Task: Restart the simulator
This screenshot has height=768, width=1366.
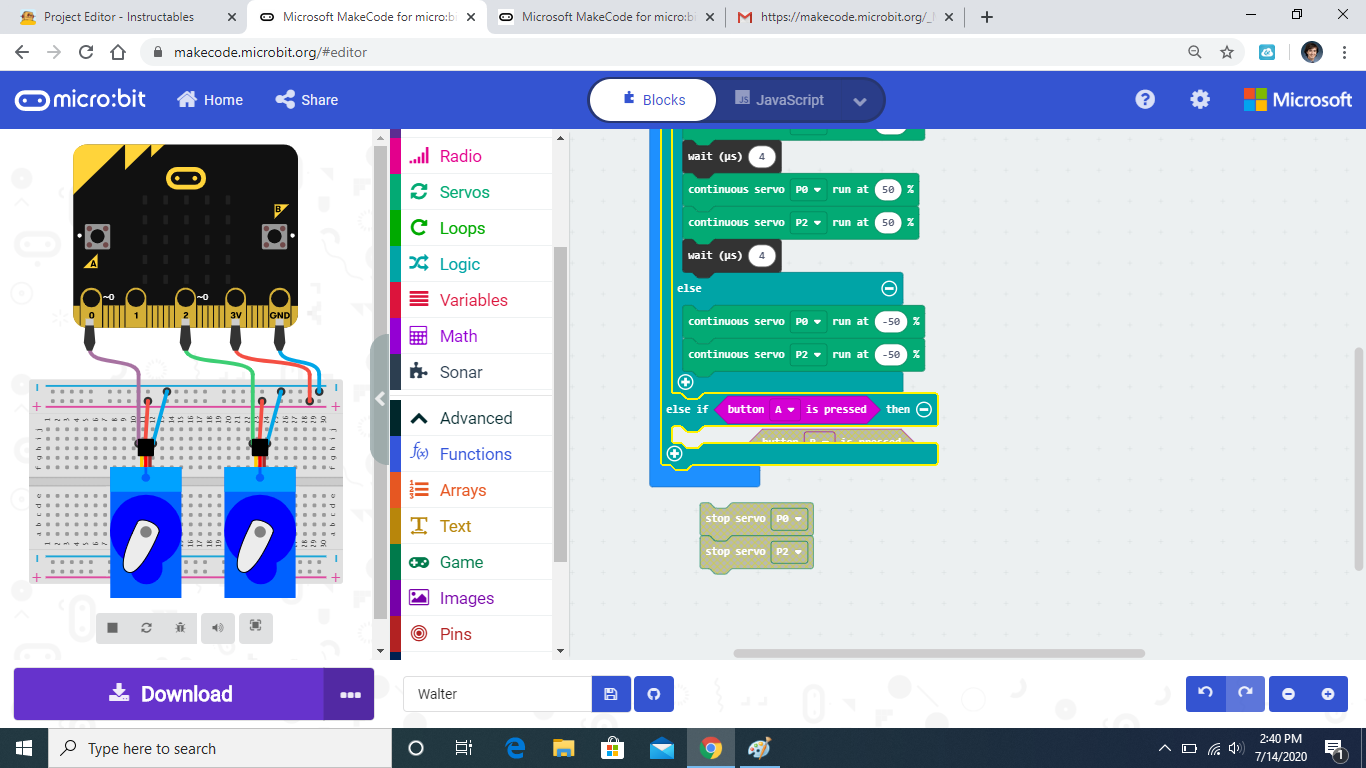Action: point(146,627)
